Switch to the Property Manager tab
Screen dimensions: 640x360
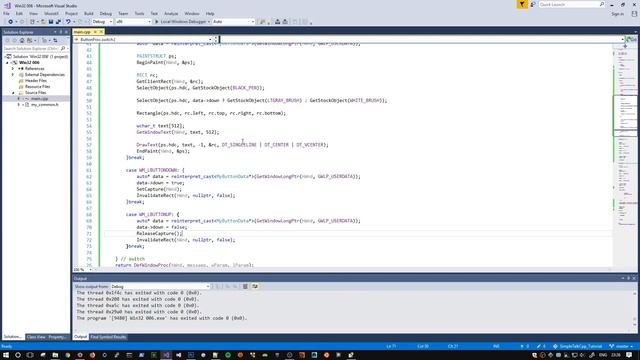(57, 337)
